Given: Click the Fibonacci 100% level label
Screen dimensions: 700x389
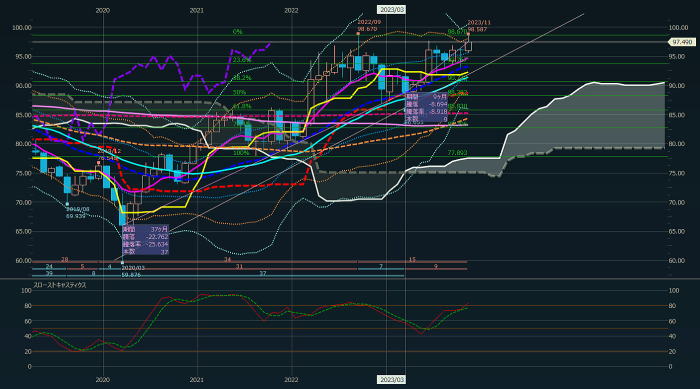Looking at the screenshot, I should point(241,153).
